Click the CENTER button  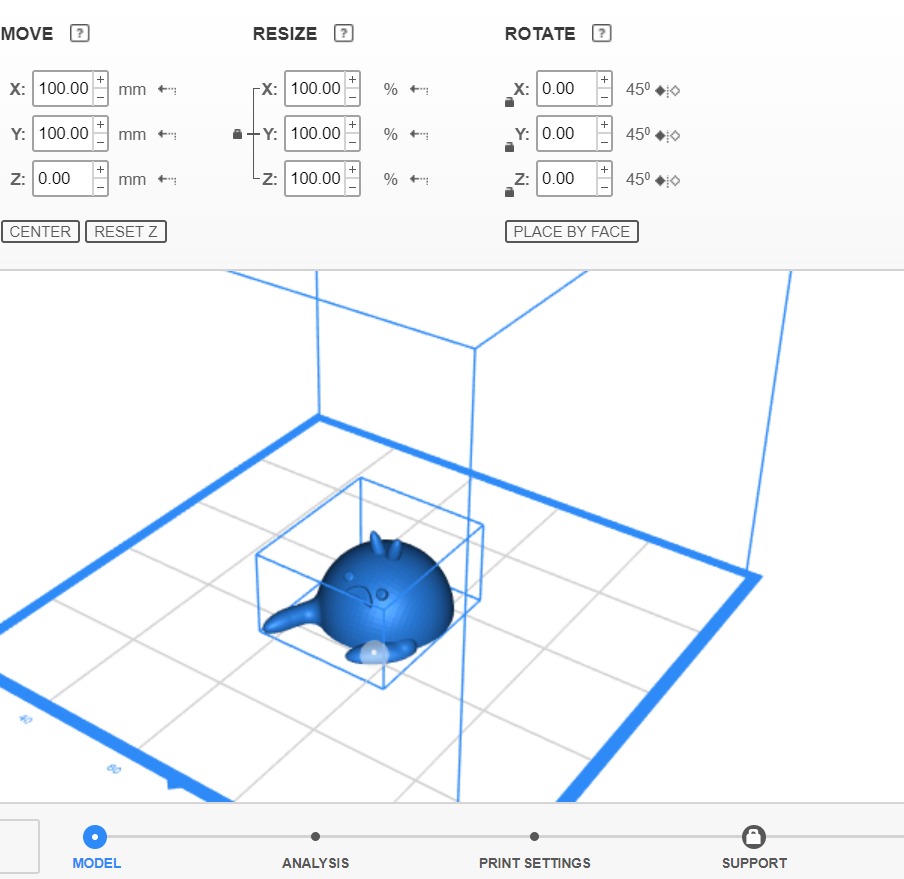(40, 232)
